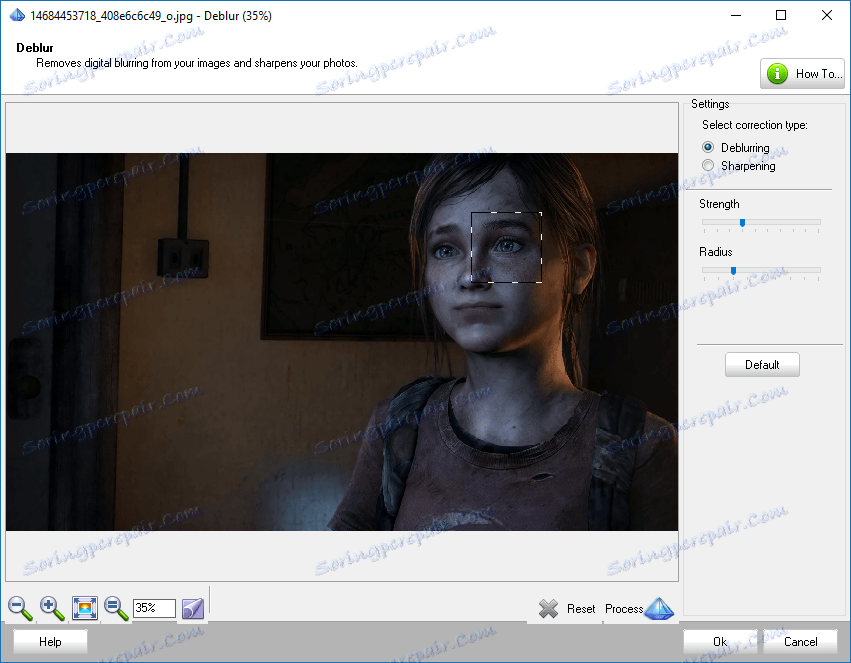Minimize the Deblur window

point(735,15)
